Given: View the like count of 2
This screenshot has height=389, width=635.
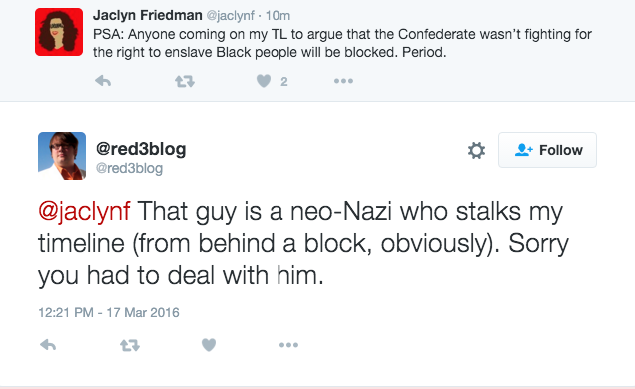Looking at the screenshot, I should (x=283, y=82).
